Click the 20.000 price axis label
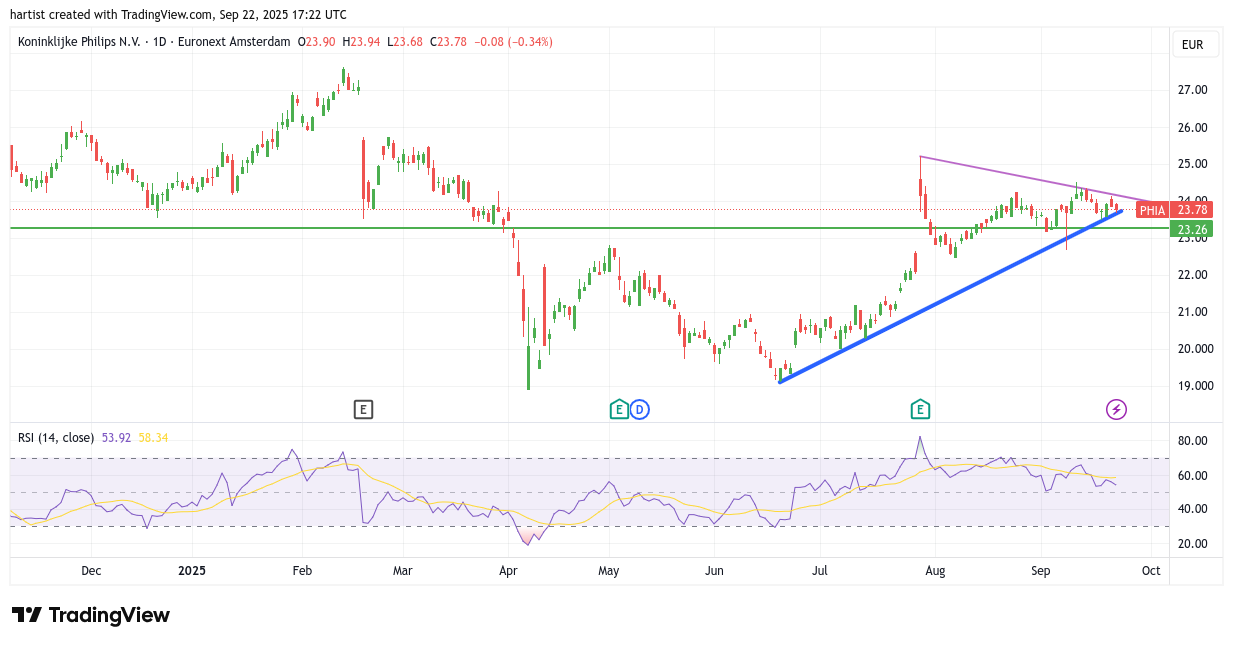1233x645 pixels. click(1195, 349)
